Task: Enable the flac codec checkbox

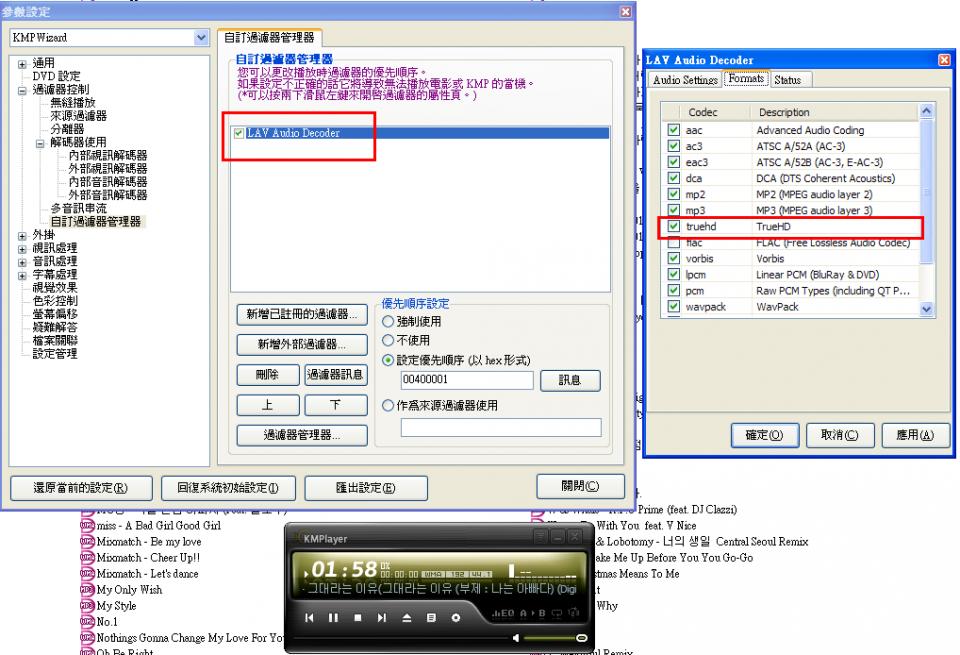Action: pyautogui.click(x=673, y=243)
